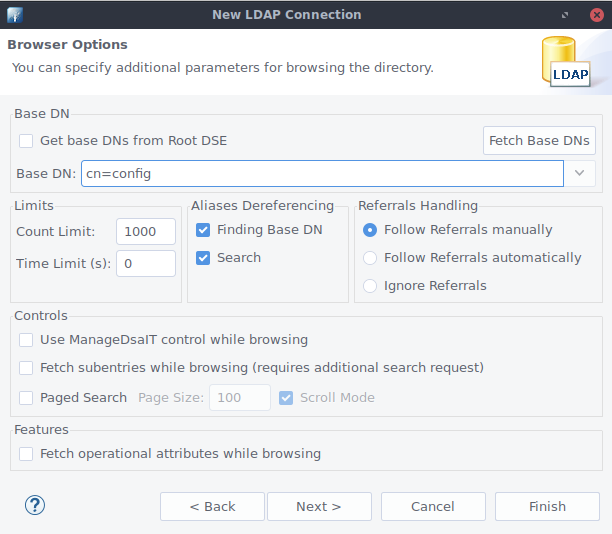Enable Use ManageDsaIT control while browsing

(27, 340)
